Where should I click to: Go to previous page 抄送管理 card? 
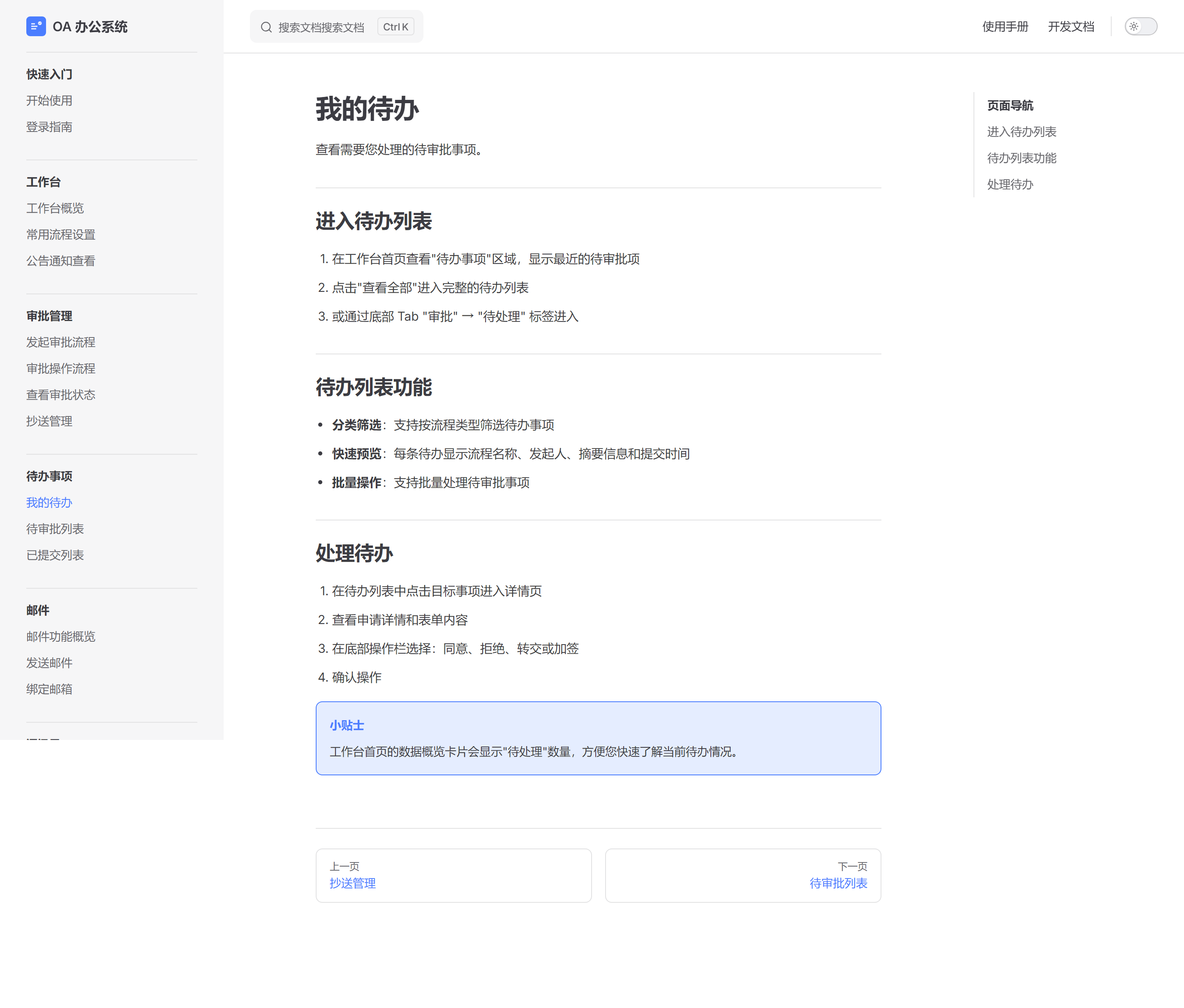454,876
